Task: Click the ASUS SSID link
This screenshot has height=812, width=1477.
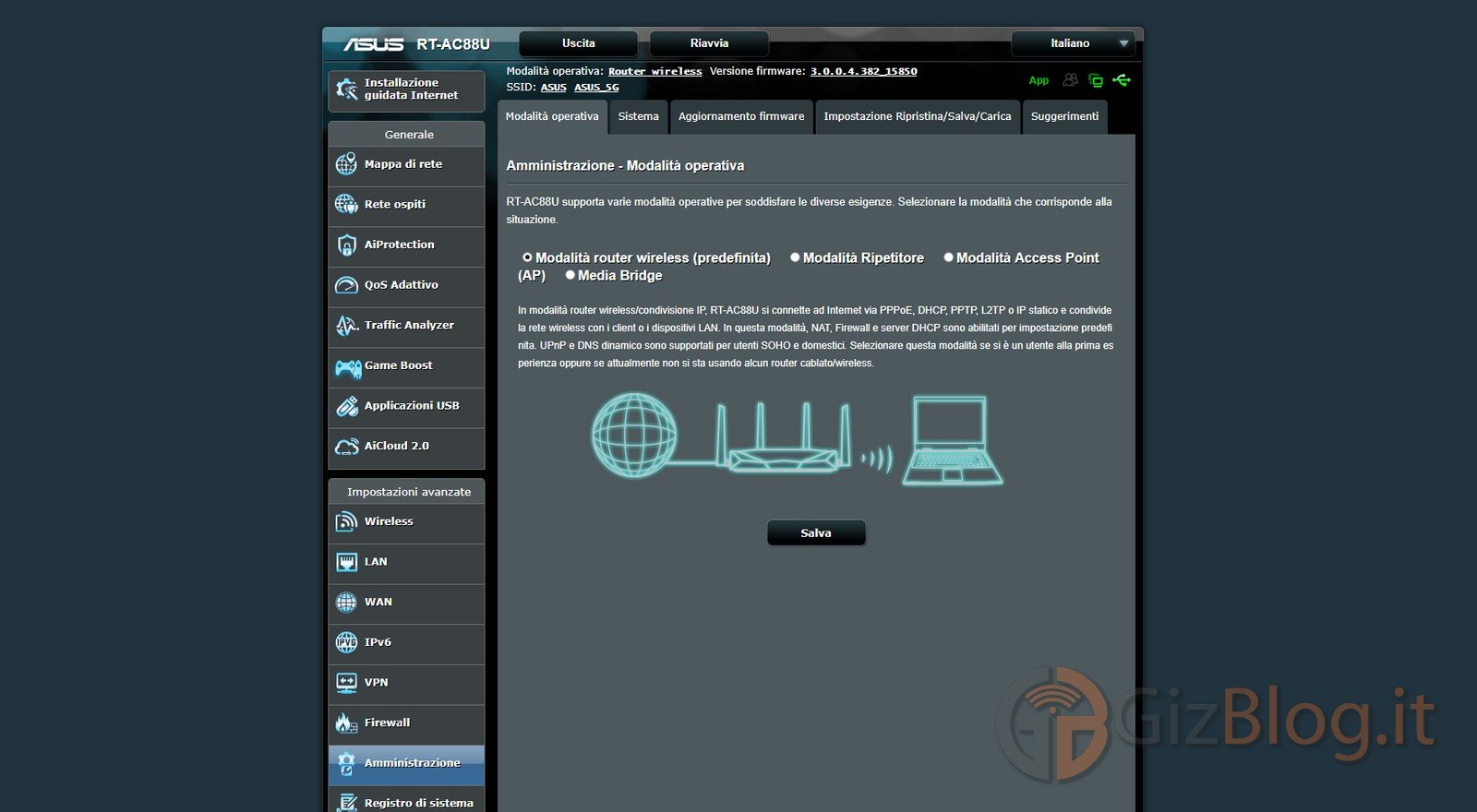Action: tap(554, 88)
